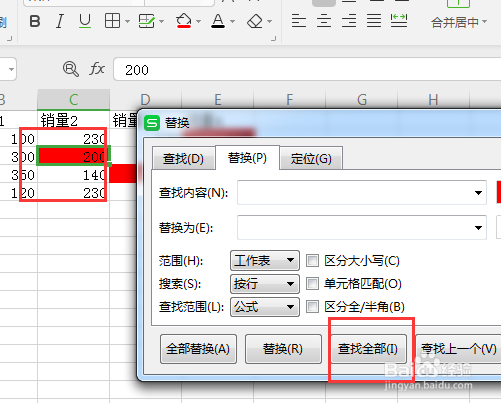Click the formula bar showing 200
501x403 pixels.
click(x=307, y=69)
